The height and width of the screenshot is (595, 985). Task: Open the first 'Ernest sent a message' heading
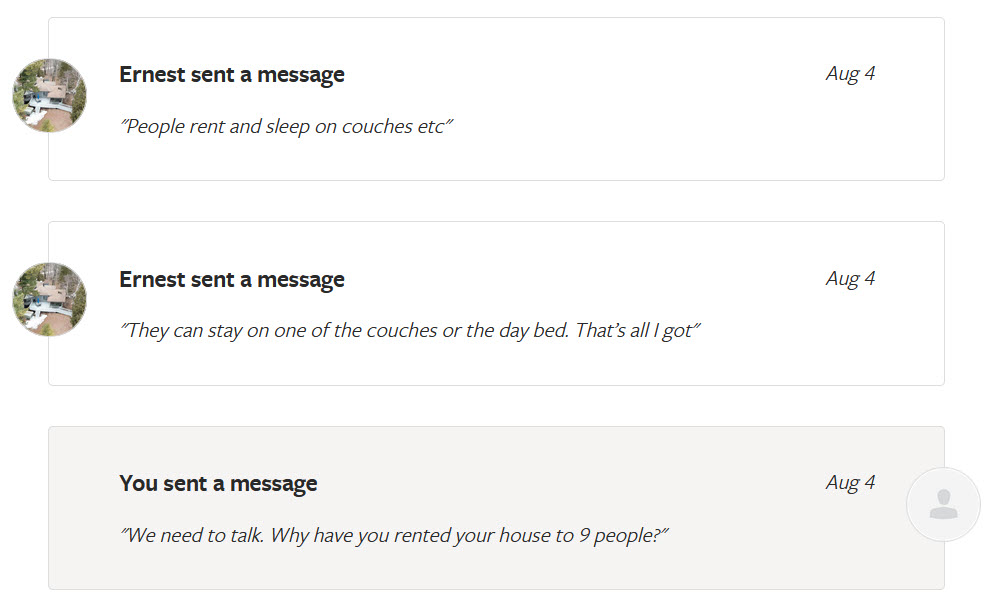point(232,75)
